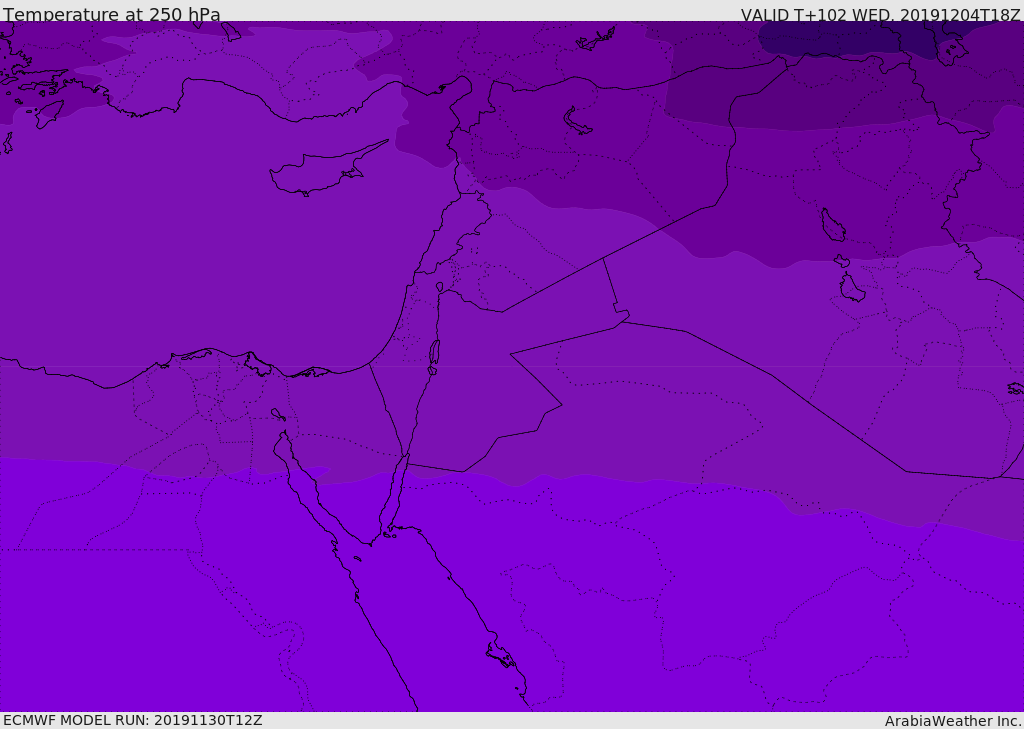Click the 'Temperature at 250 hPa' title text
1024x729 pixels.
coord(112,14)
